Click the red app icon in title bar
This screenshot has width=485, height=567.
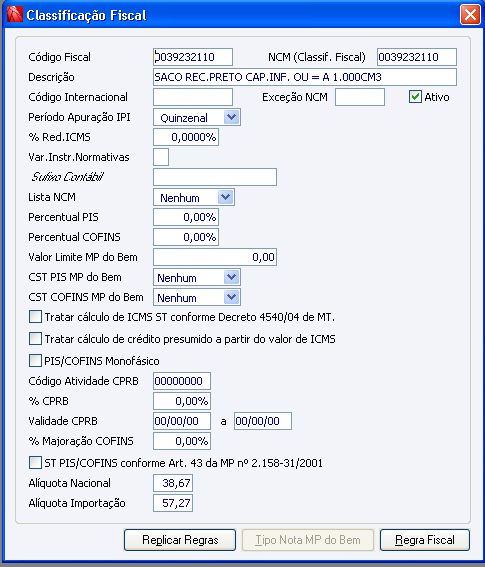15,15
